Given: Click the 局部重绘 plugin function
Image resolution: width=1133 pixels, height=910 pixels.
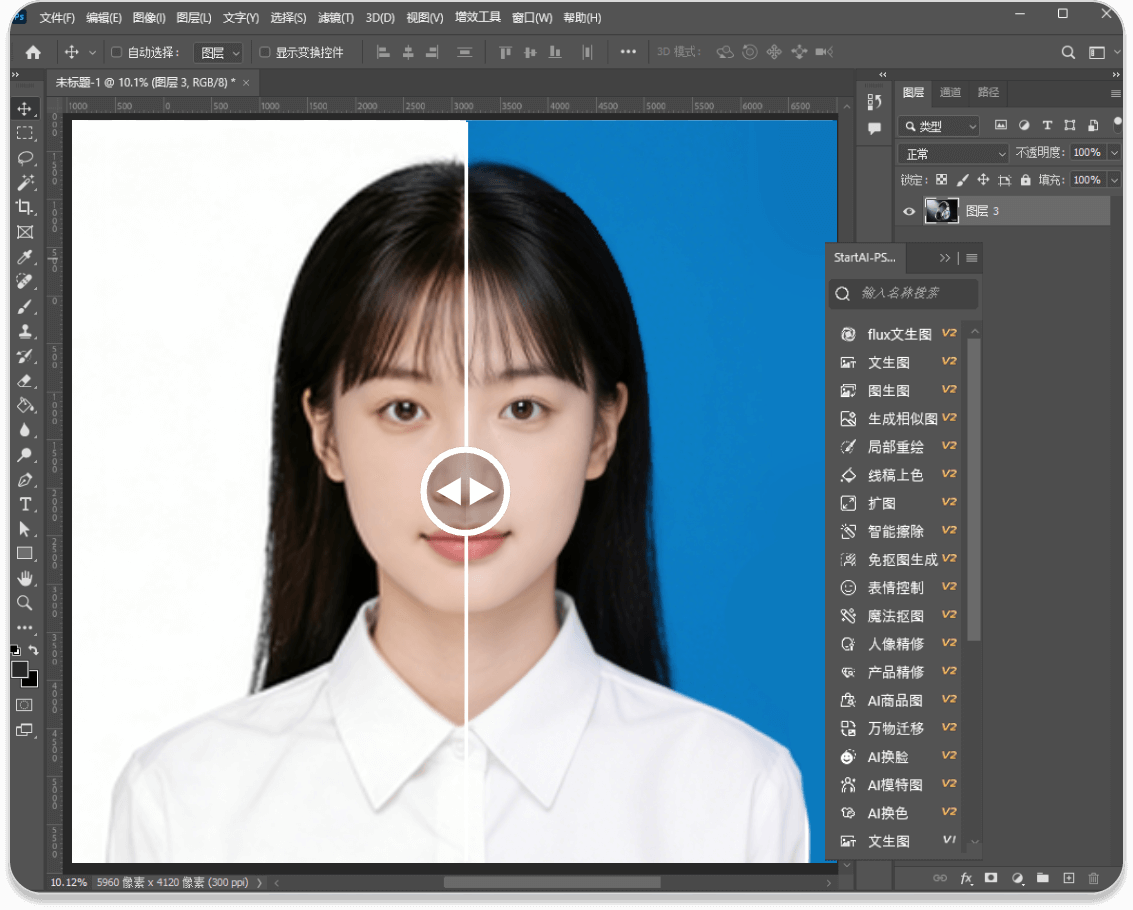Looking at the screenshot, I should tap(895, 447).
